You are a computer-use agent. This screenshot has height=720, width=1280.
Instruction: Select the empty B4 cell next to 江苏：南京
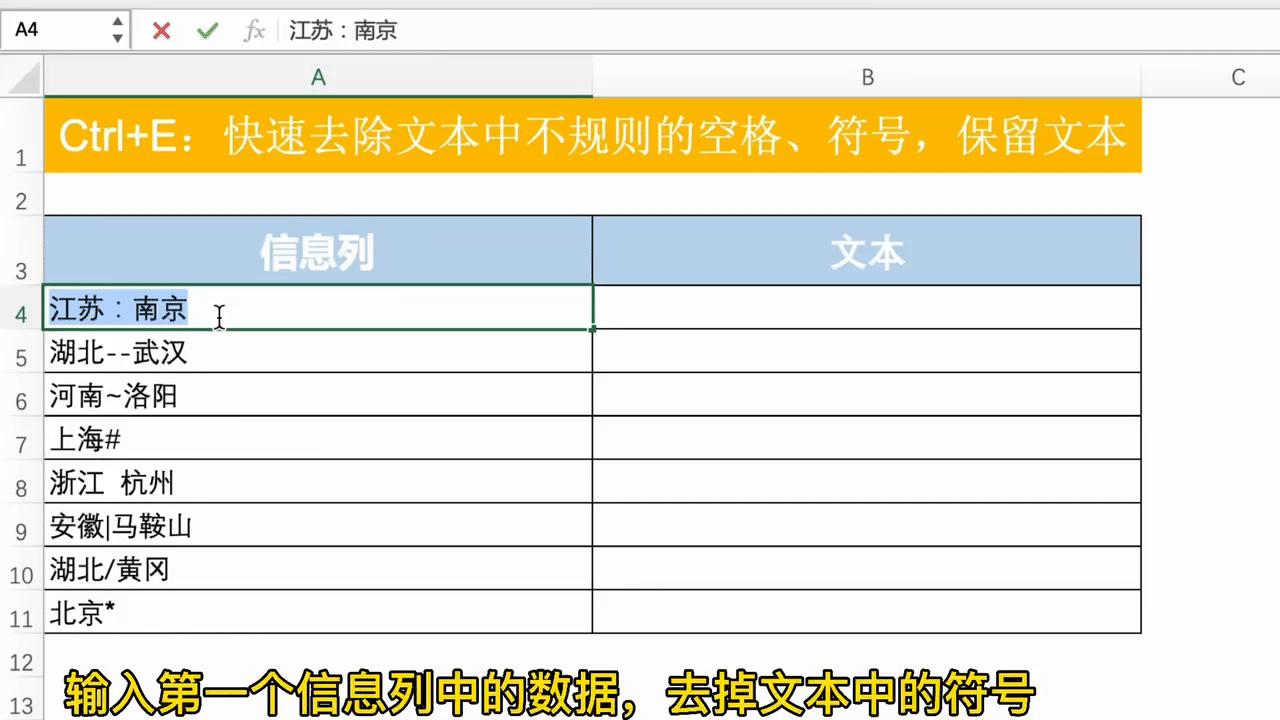click(x=867, y=308)
